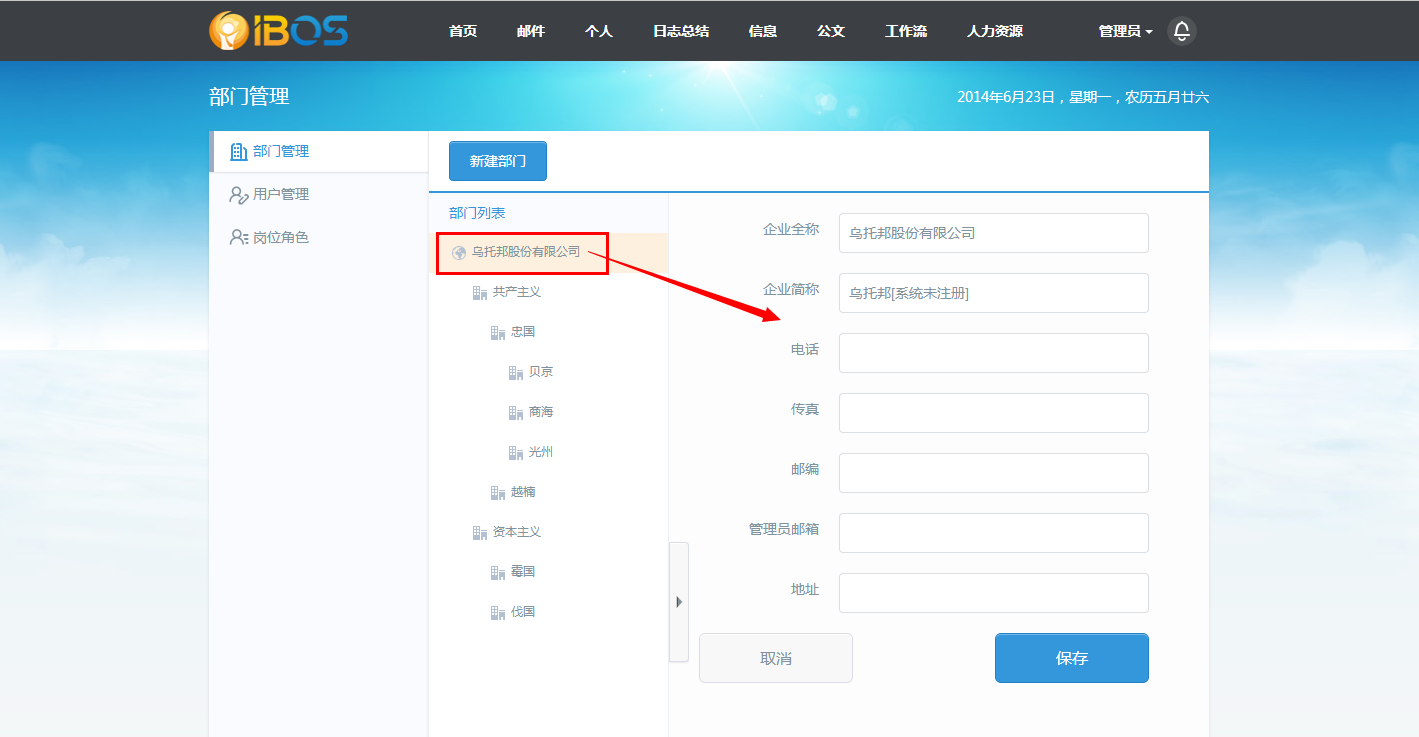The height and width of the screenshot is (737, 1419).
Task: Open 日志总结 menu item
Action: click(x=681, y=31)
